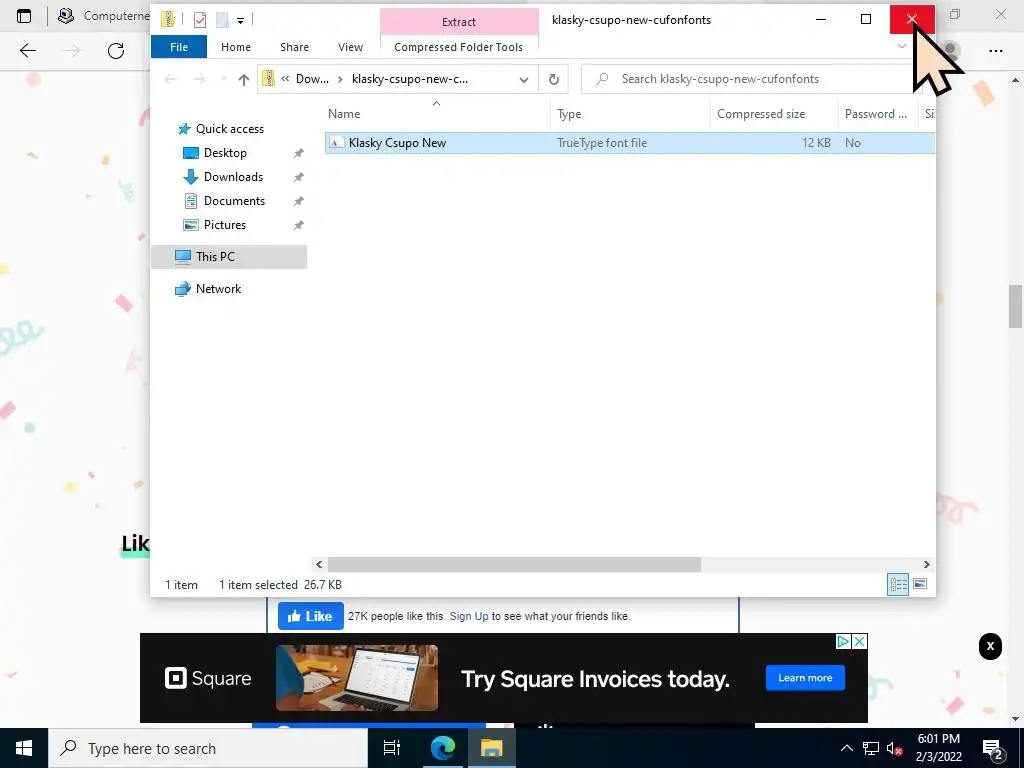Screen dimensions: 1024x768
Task: Follow the Sign Up link on webpage
Action: 469,616
